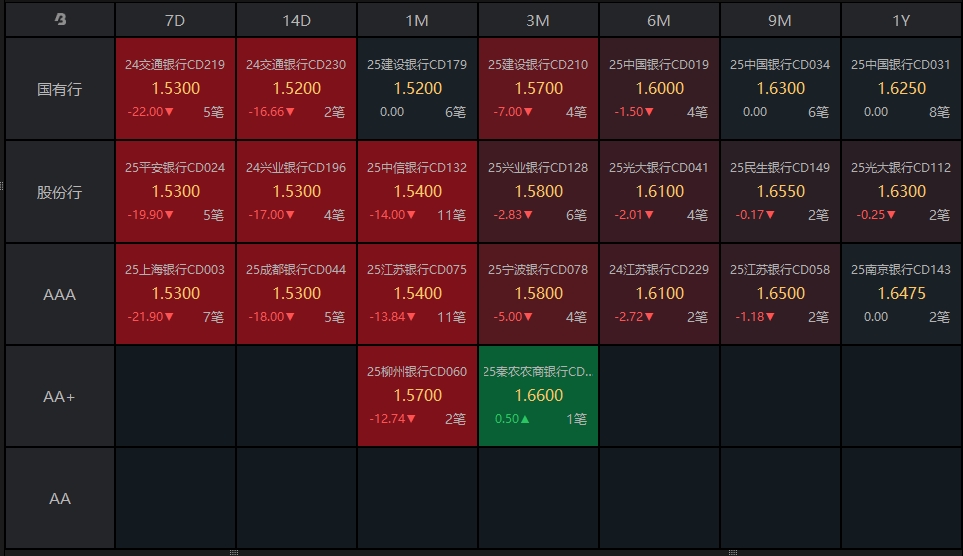Open the 25南京银行CD143 cell
The image size is (963, 556).
pyautogui.click(x=901, y=294)
